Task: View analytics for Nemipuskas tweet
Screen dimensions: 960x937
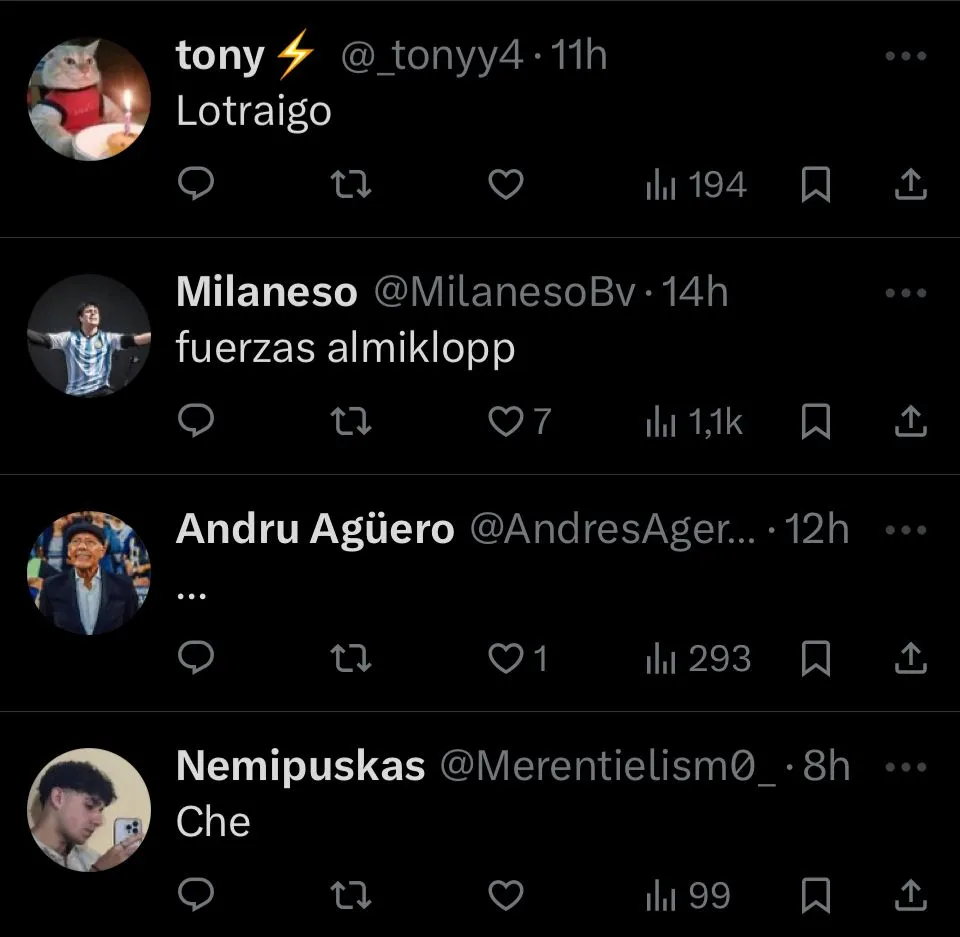Action: (x=688, y=896)
